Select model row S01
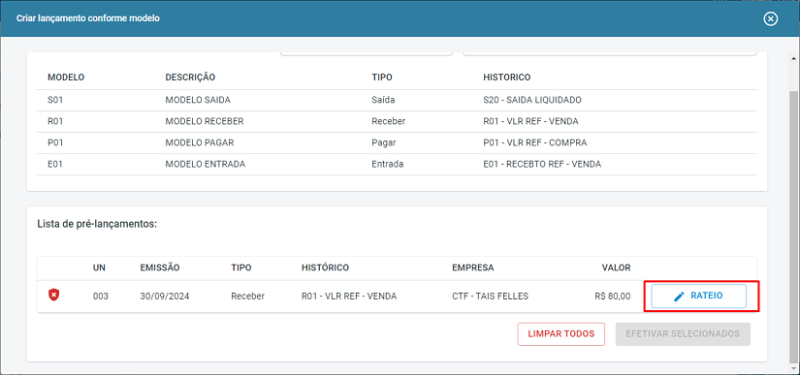 click(397, 100)
